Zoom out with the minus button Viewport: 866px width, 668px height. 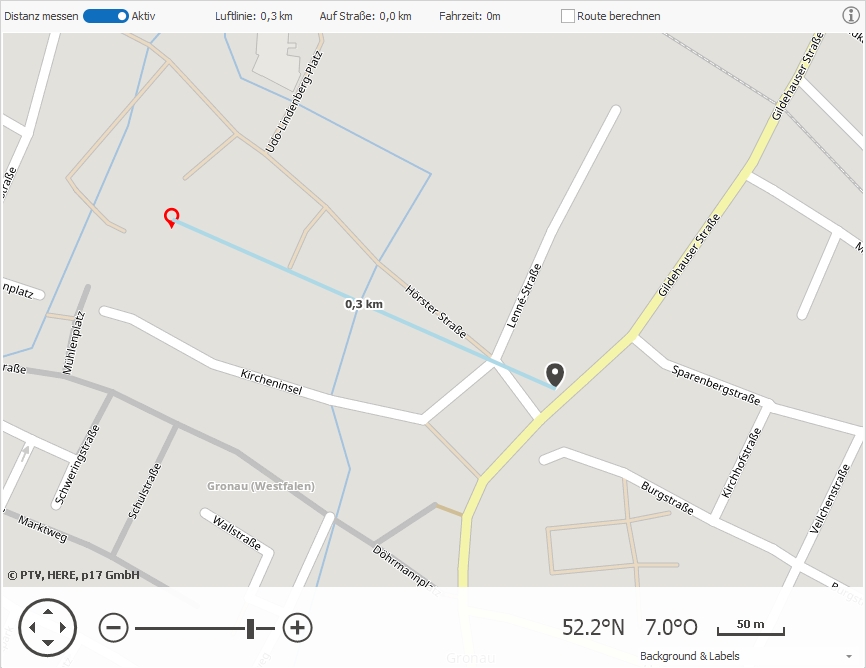[113, 628]
